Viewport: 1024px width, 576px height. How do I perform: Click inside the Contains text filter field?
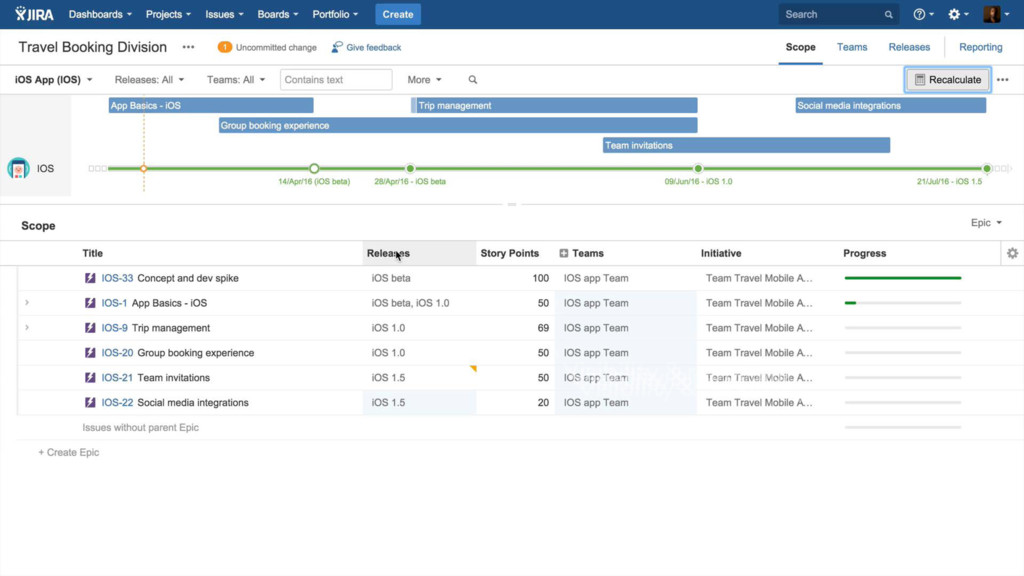(x=336, y=80)
